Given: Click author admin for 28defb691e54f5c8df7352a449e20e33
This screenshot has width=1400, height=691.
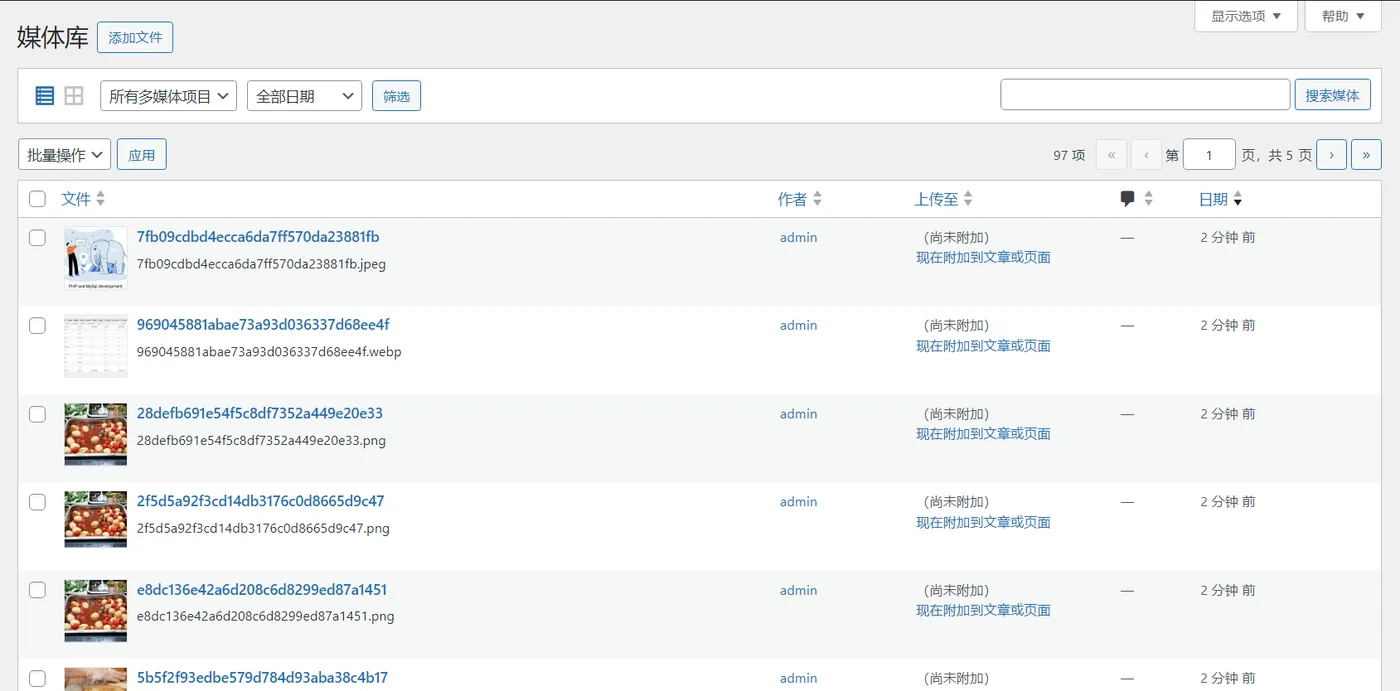Looking at the screenshot, I should pos(799,413).
